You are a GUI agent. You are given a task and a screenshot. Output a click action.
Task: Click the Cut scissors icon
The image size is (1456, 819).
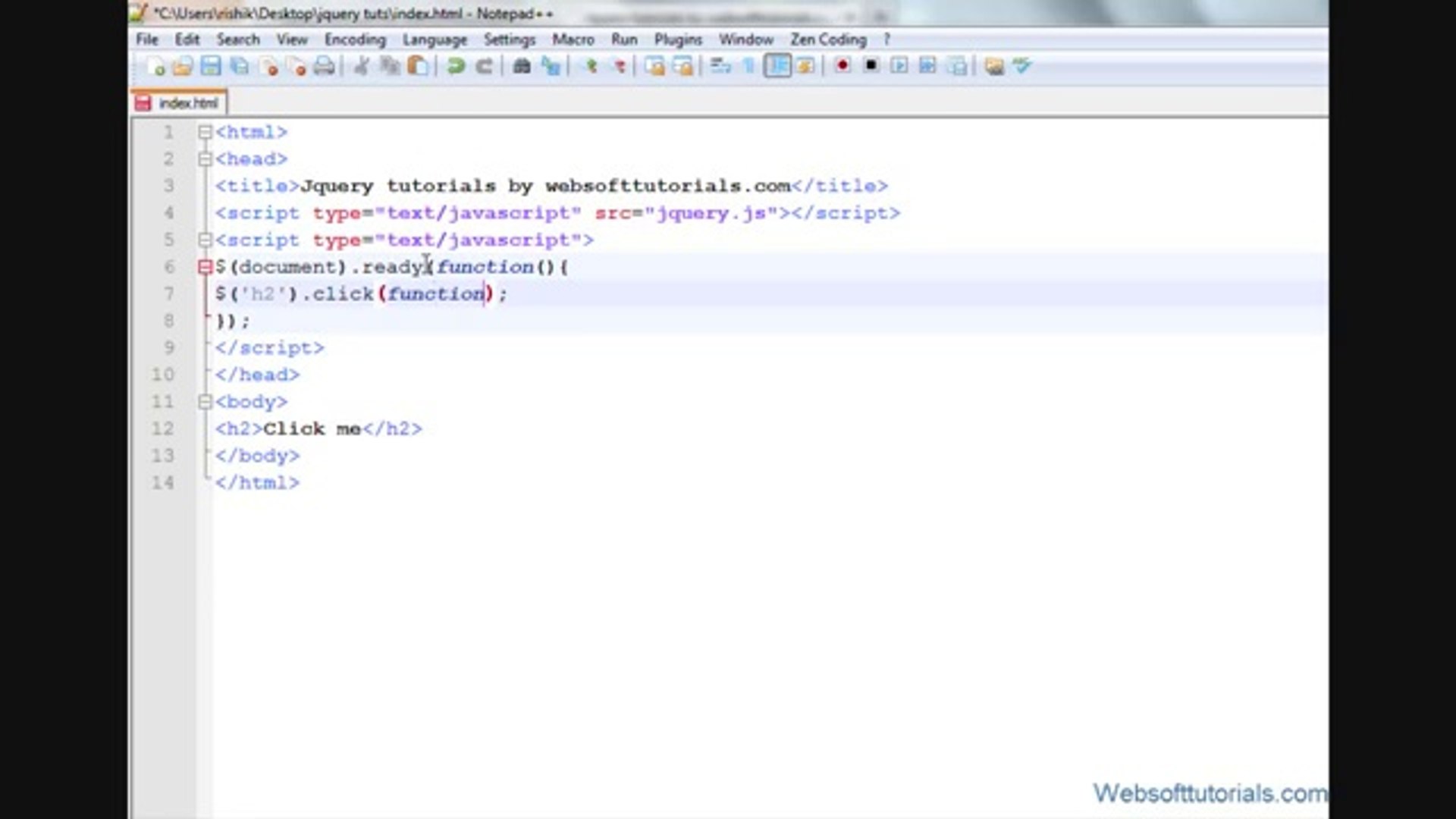(362, 67)
